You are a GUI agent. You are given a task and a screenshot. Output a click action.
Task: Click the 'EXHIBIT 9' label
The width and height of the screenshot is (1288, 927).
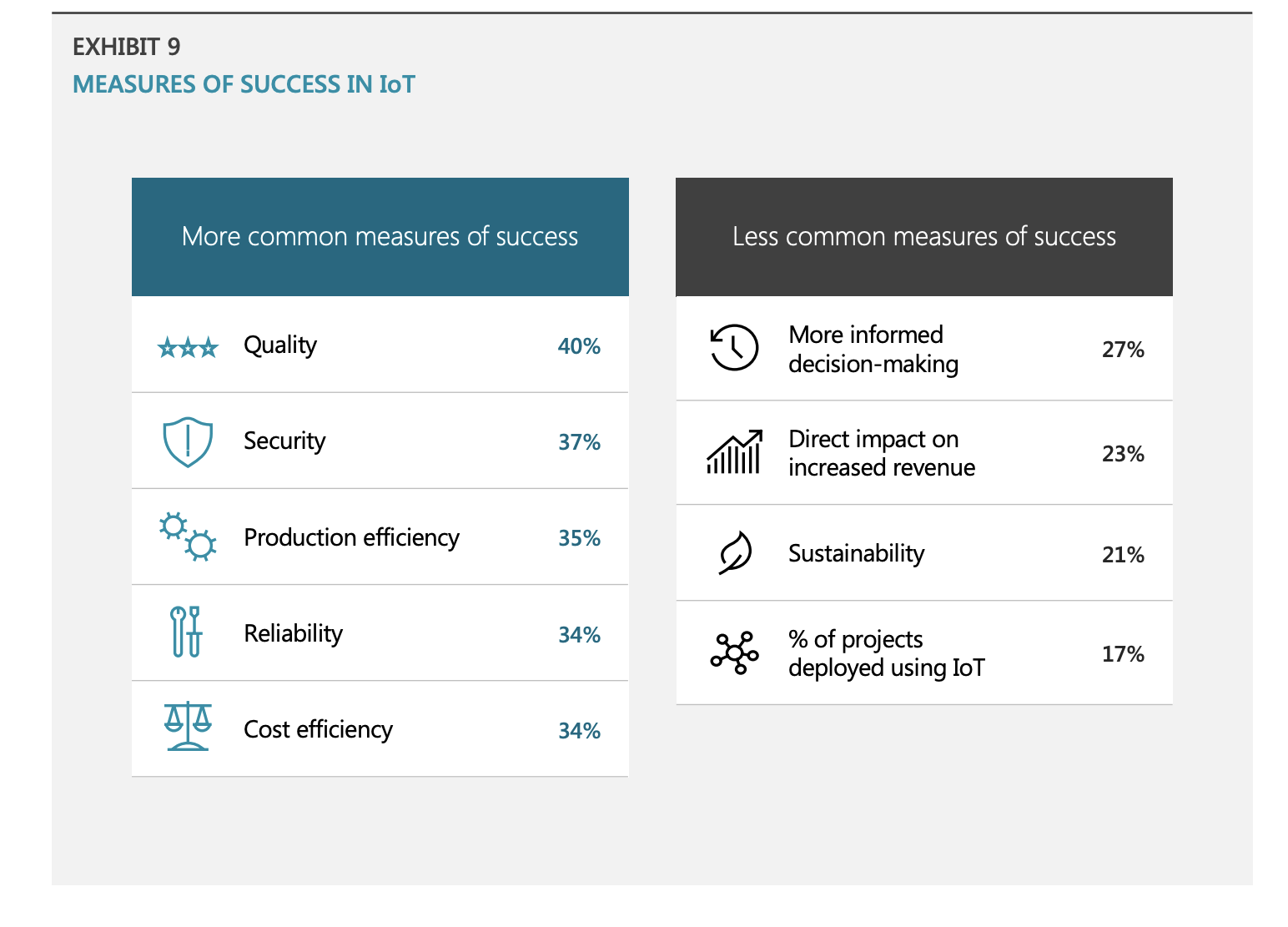(x=126, y=47)
